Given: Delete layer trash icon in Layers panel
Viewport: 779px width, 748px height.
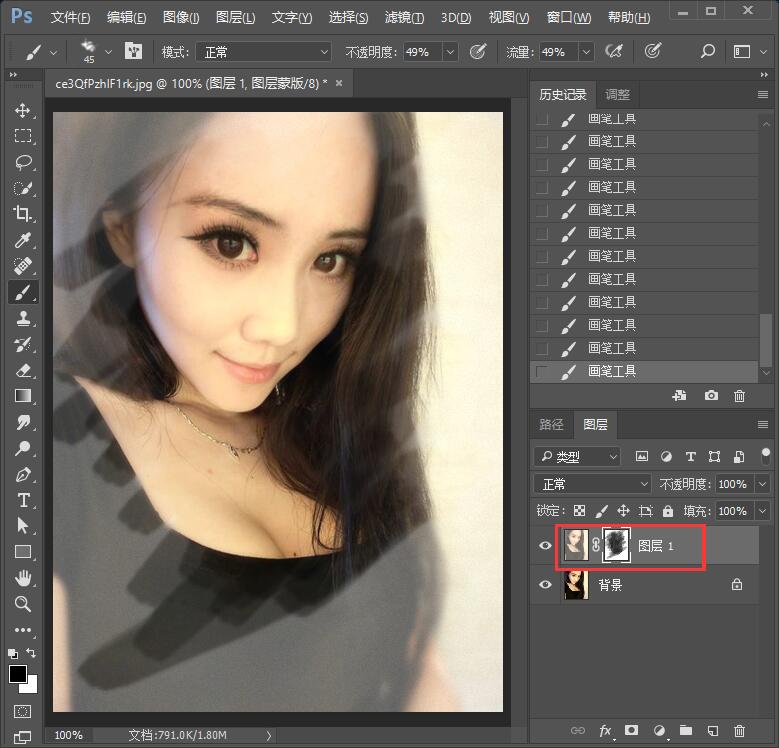Looking at the screenshot, I should click(739, 731).
